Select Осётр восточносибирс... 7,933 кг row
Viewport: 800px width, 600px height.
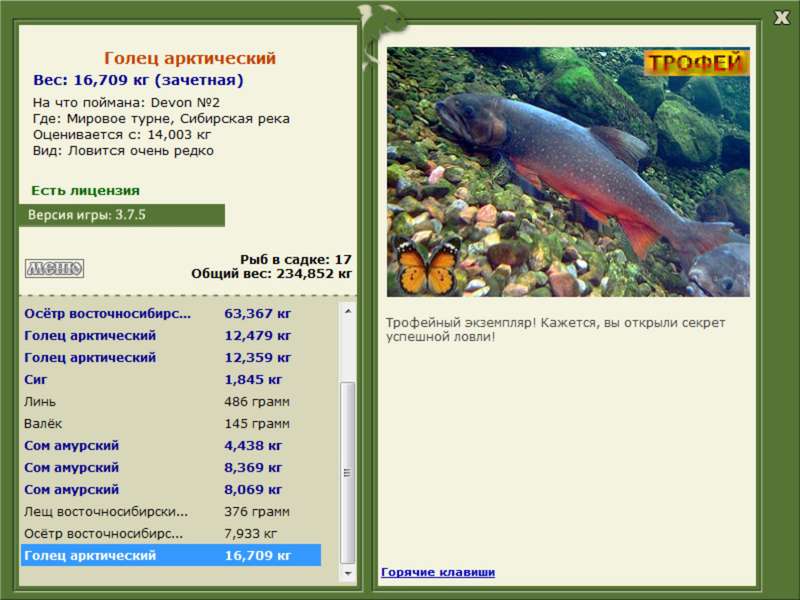[171, 534]
